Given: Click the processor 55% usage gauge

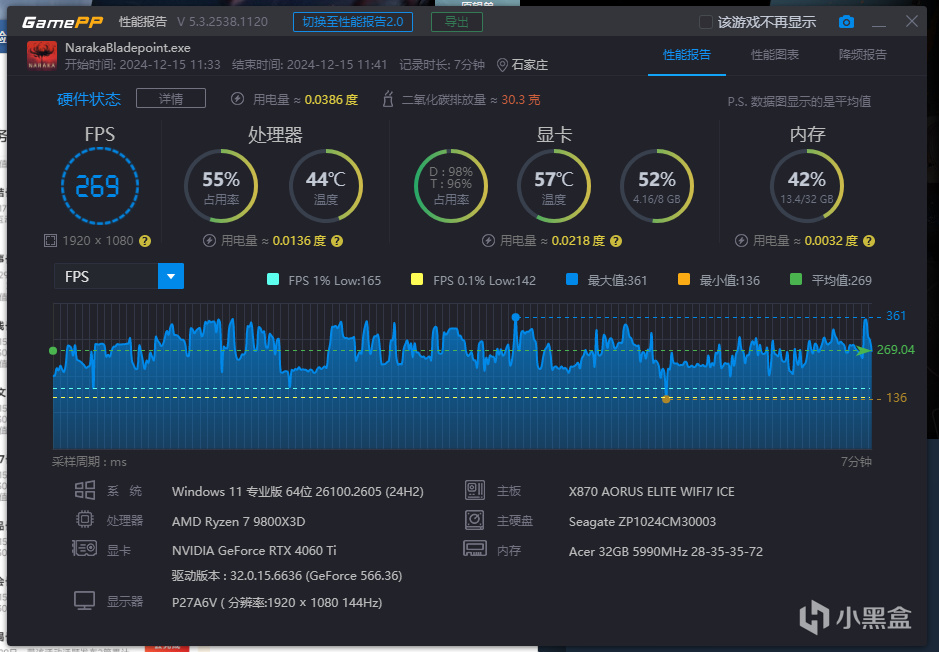Looking at the screenshot, I should pos(221,186).
